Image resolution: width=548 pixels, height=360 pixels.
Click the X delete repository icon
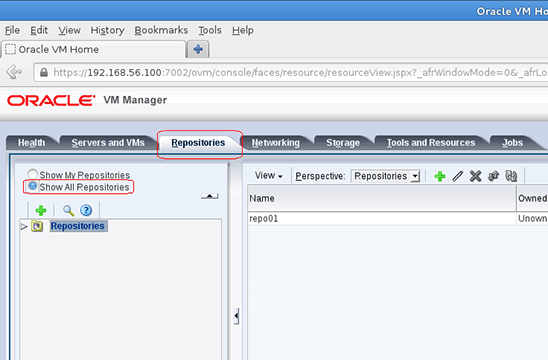pos(475,176)
